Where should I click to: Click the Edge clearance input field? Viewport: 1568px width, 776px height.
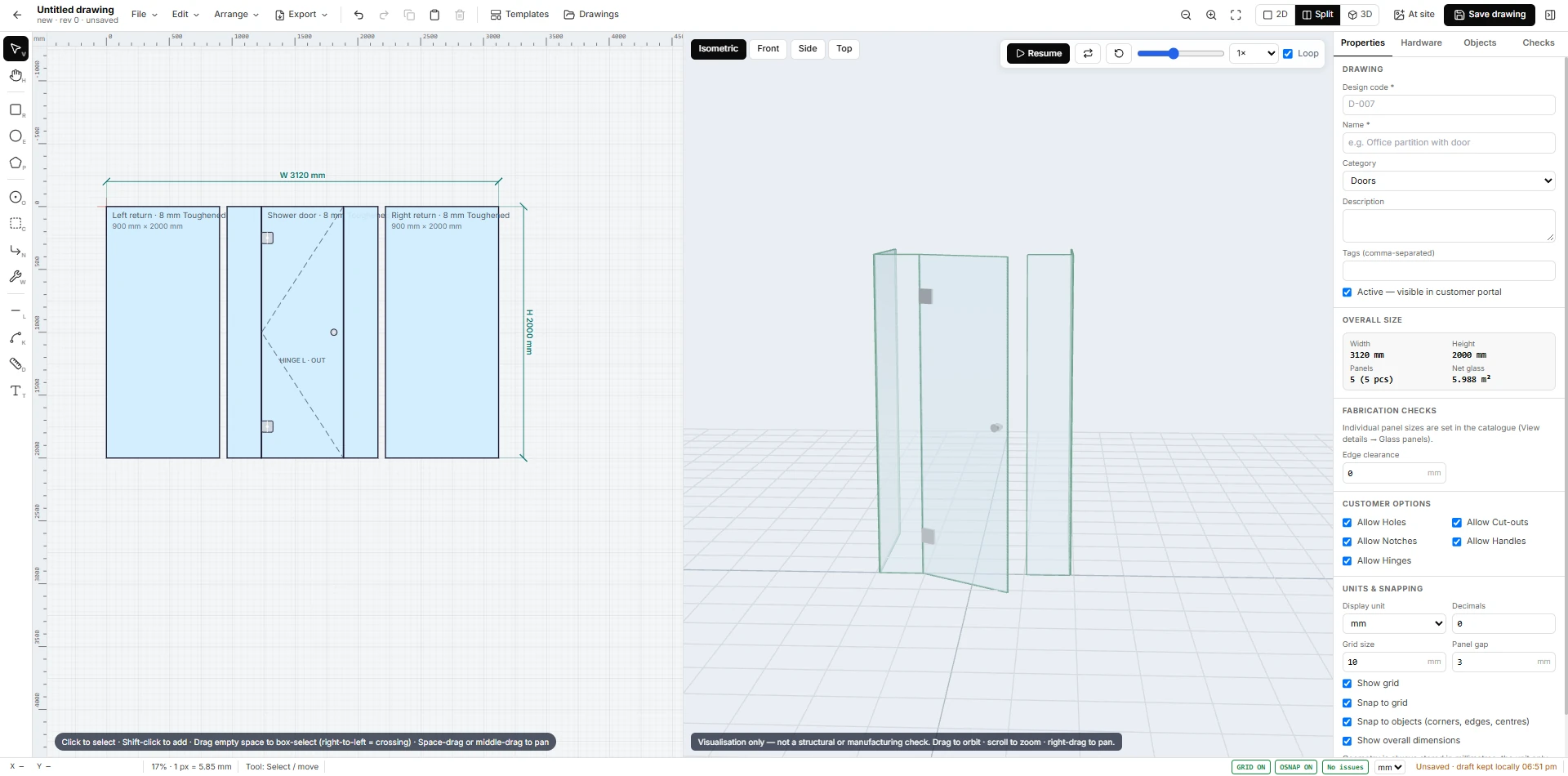pos(1394,473)
